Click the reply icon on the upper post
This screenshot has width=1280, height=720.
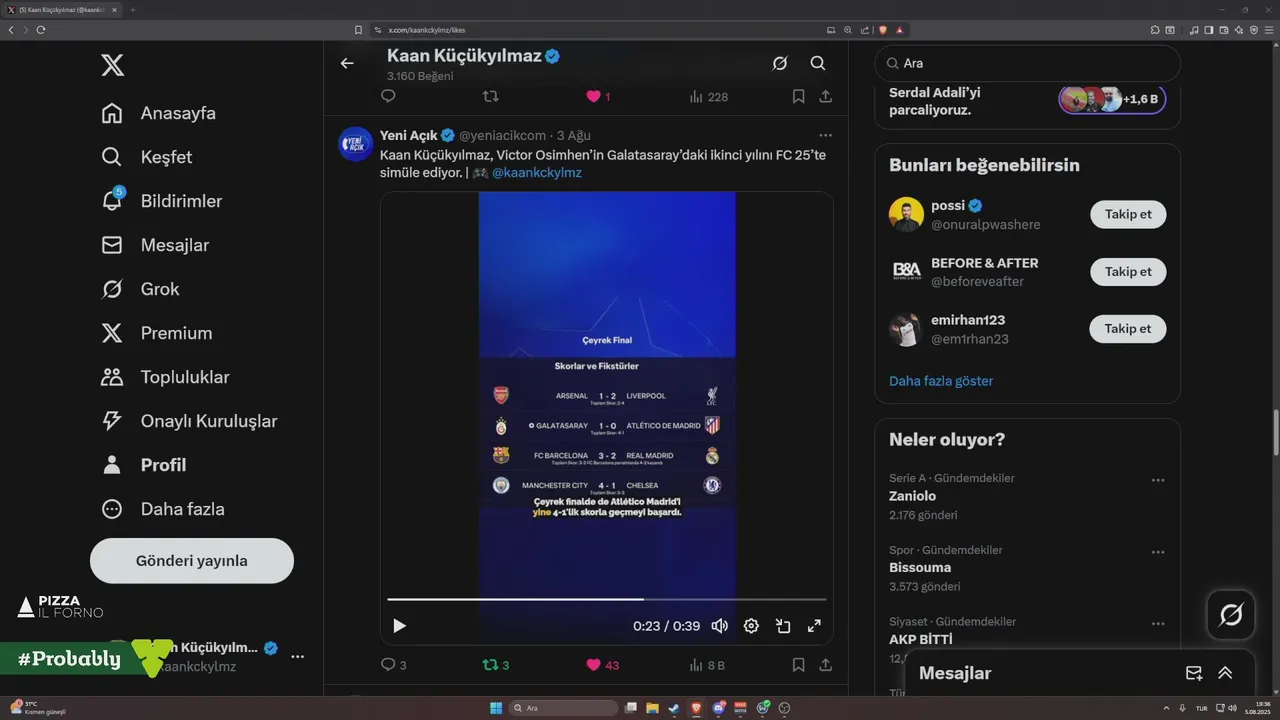(388, 96)
